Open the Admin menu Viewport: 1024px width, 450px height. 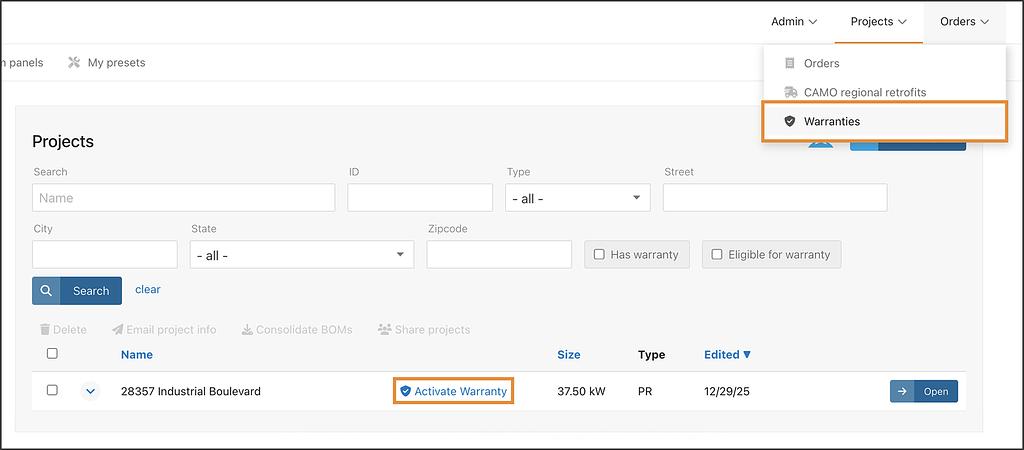click(x=794, y=21)
